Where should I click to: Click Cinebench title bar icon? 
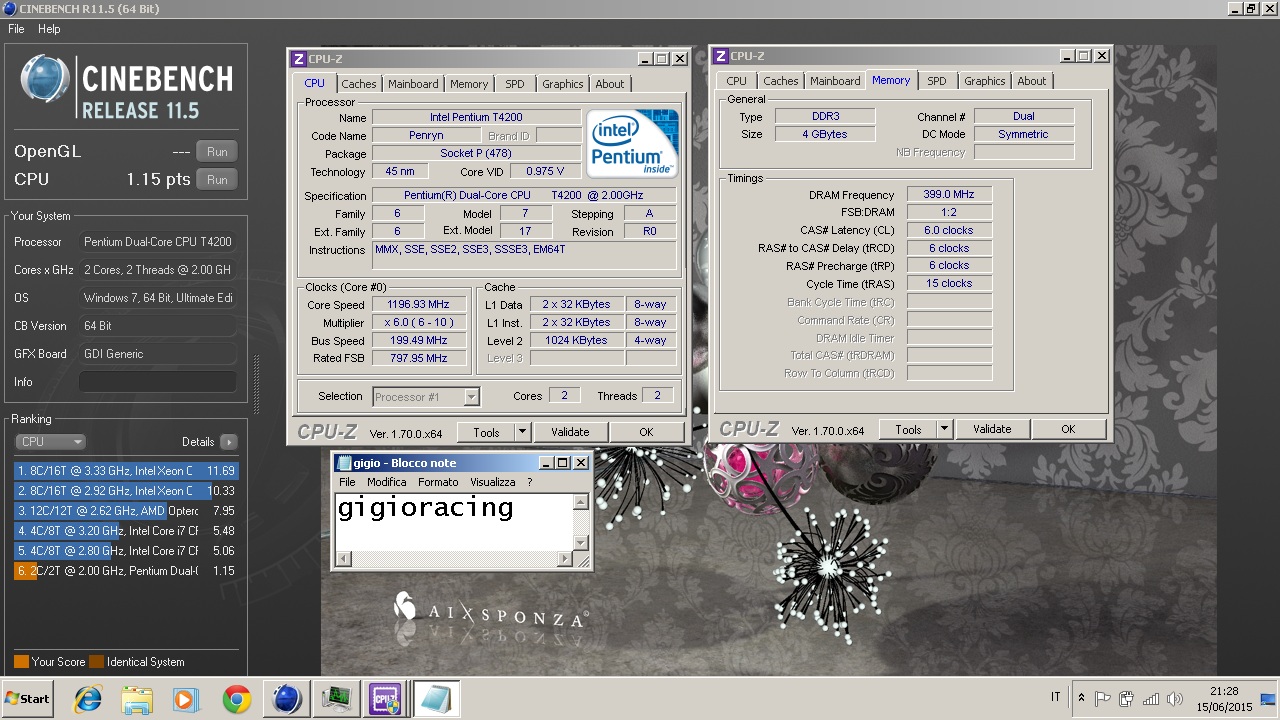10,9
